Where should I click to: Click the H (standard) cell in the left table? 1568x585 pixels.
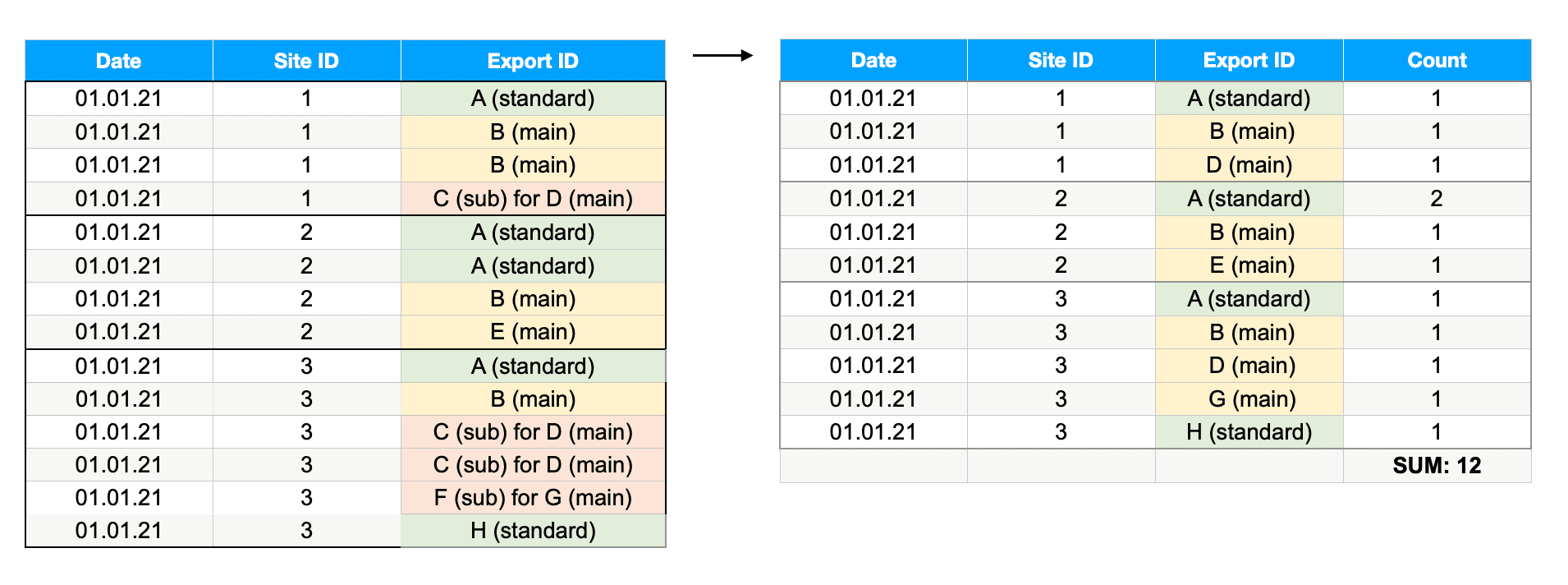pyautogui.click(x=533, y=531)
